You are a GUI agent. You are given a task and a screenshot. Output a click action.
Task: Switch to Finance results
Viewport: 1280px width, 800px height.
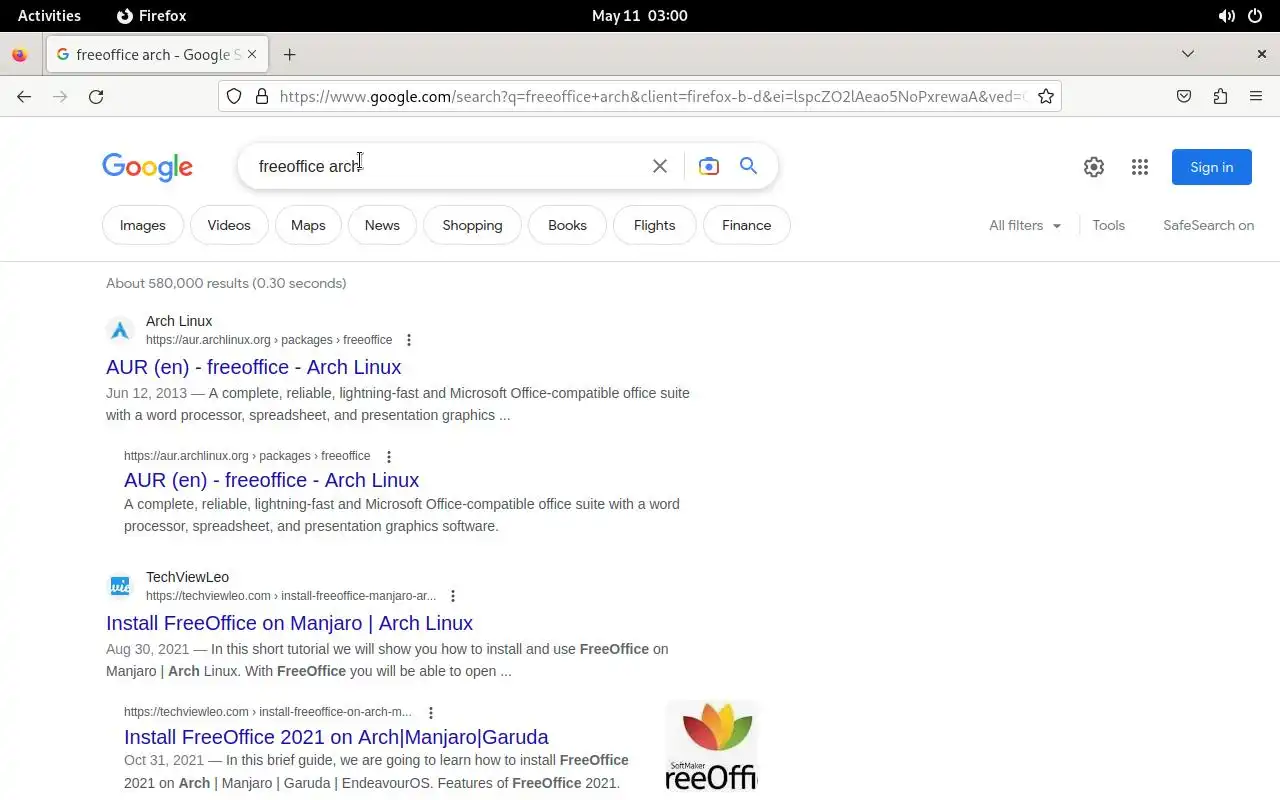point(747,225)
